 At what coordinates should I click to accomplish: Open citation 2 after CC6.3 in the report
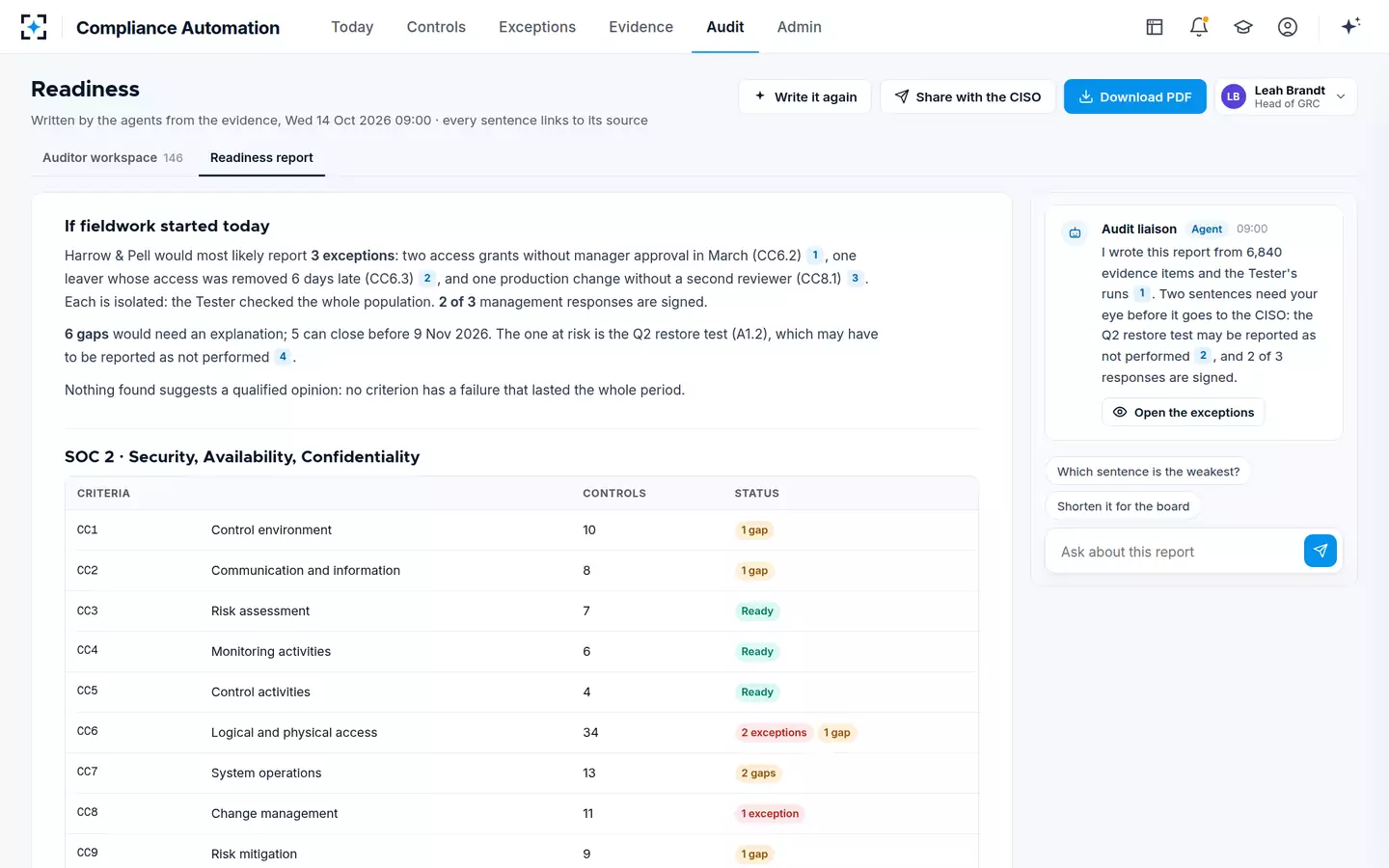427,279
